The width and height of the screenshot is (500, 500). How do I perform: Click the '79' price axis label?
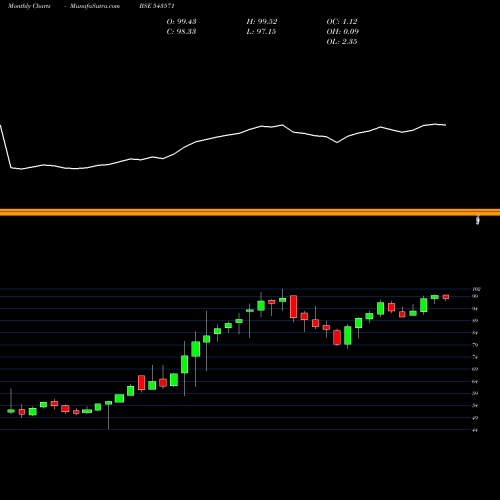click(x=475, y=345)
